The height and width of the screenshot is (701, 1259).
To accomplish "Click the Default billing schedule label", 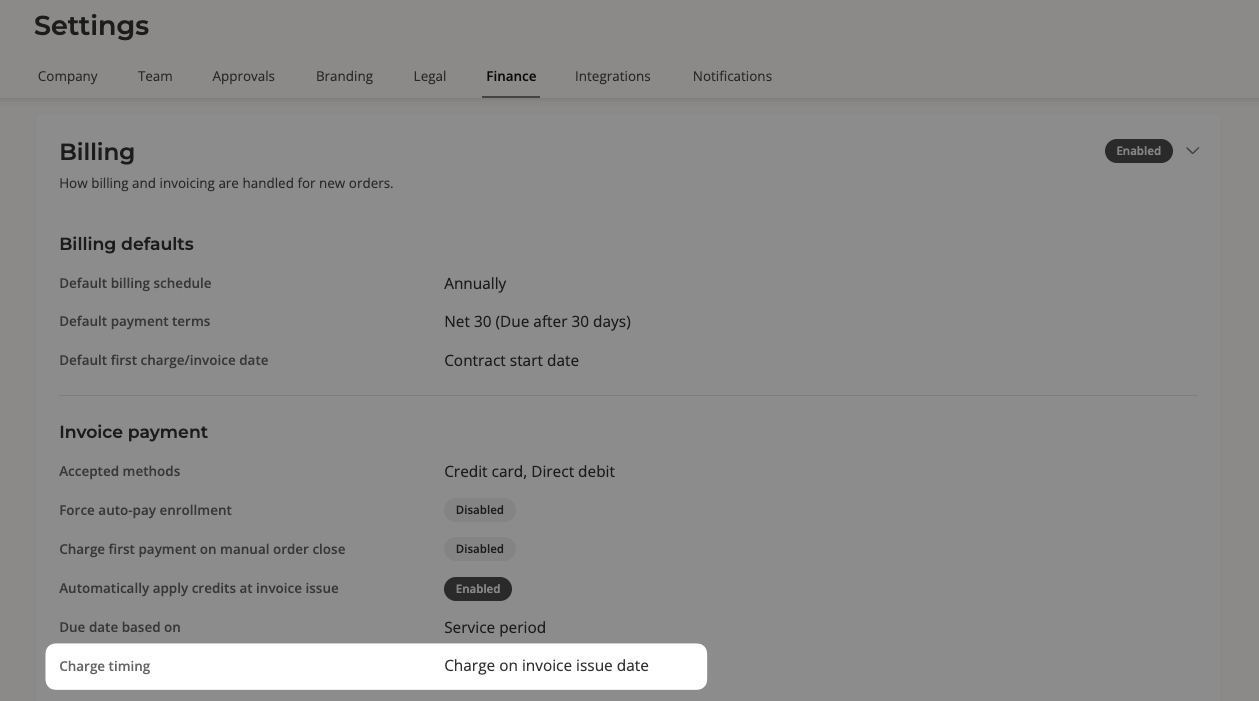I will coord(135,283).
